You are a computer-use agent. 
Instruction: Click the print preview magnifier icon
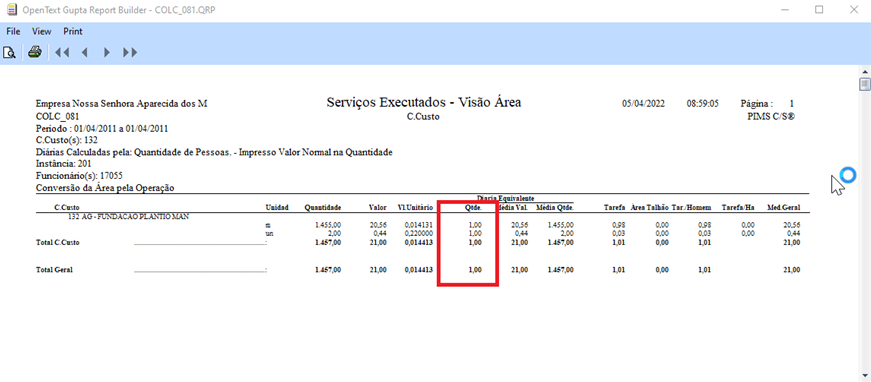tap(9, 53)
